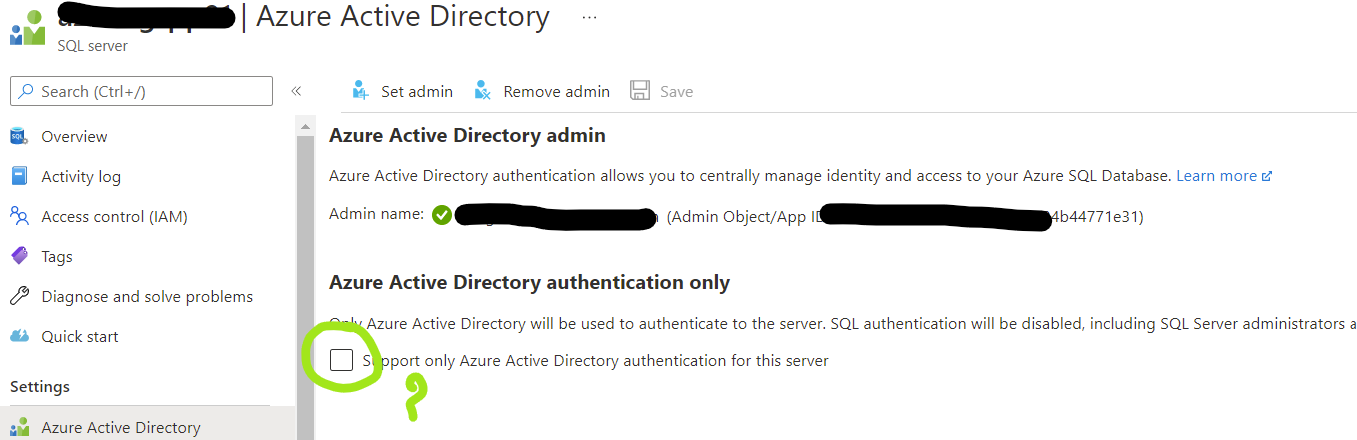
Task: Click the Azure Active Directory authentication only heading
Action: 529,282
